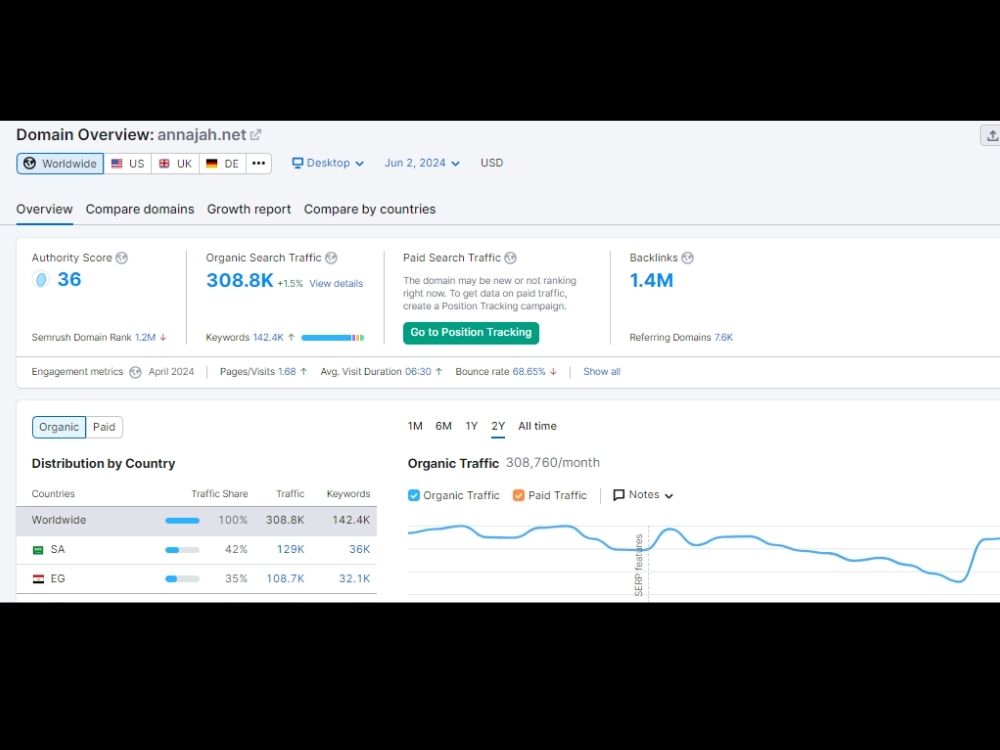Open more countries ellipsis menu
The height and width of the screenshot is (750, 1000).
(258, 163)
